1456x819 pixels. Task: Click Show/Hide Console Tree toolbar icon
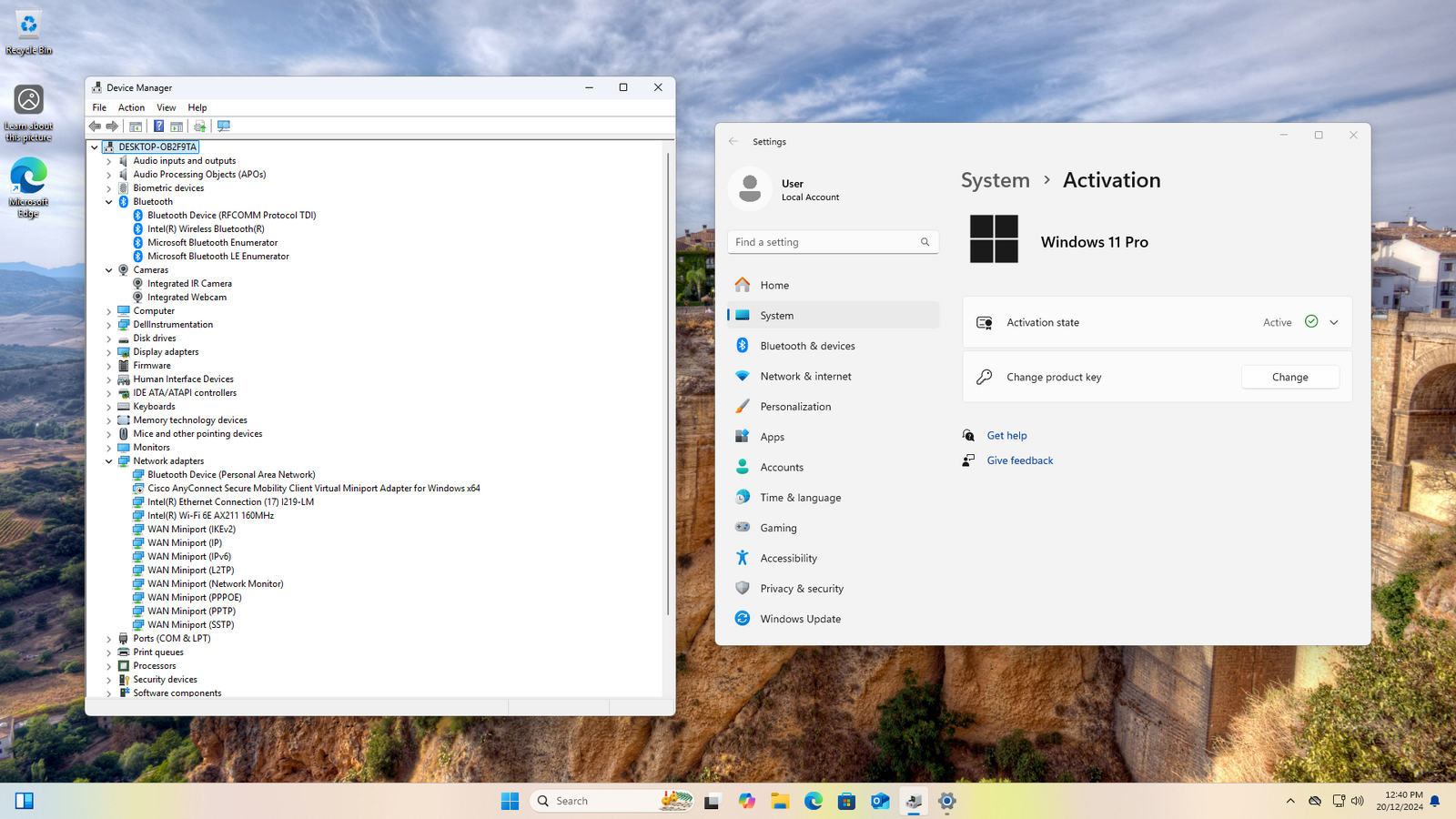[136, 126]
